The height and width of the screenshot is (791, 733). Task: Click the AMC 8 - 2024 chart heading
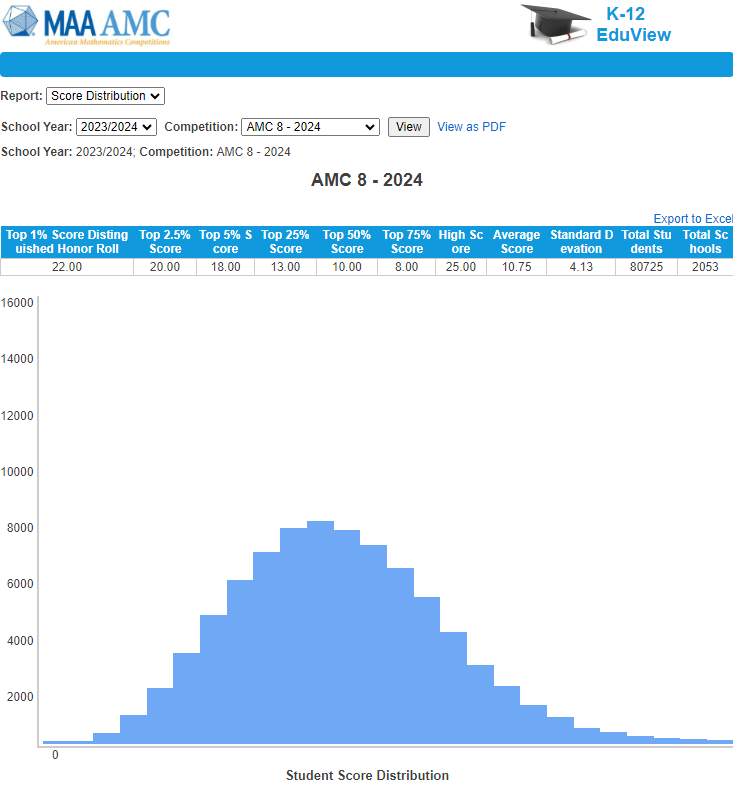(367, 180)
